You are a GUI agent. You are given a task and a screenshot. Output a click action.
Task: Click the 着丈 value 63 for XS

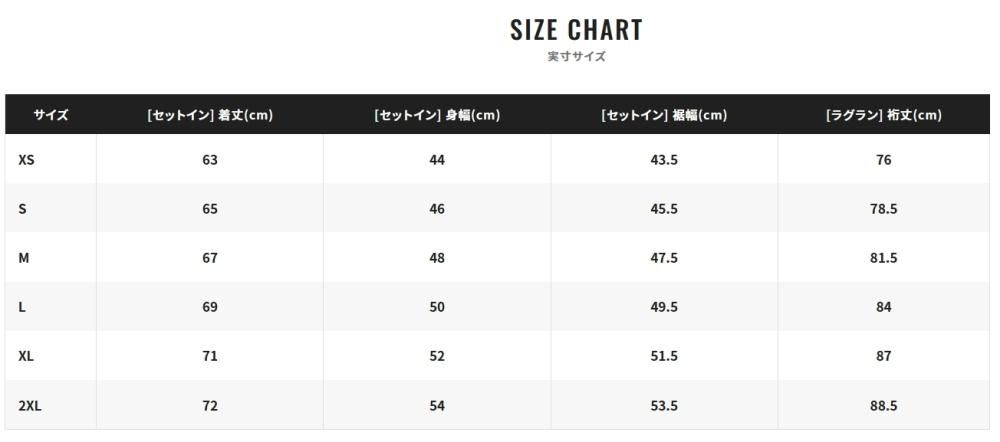[210, 160]
